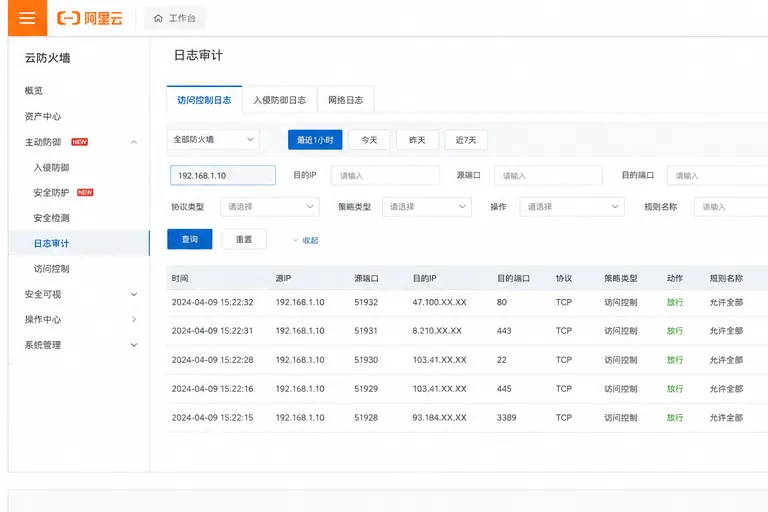Select 概览 in the sidebar
The image size is (768, 512).
coord(34,91)
